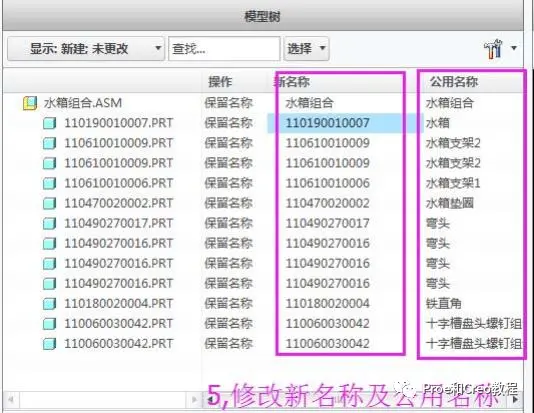Click the part icon beside 110470020002.PRT
The height and width of the screenshot is (413, 534).
tap(49, 204)
